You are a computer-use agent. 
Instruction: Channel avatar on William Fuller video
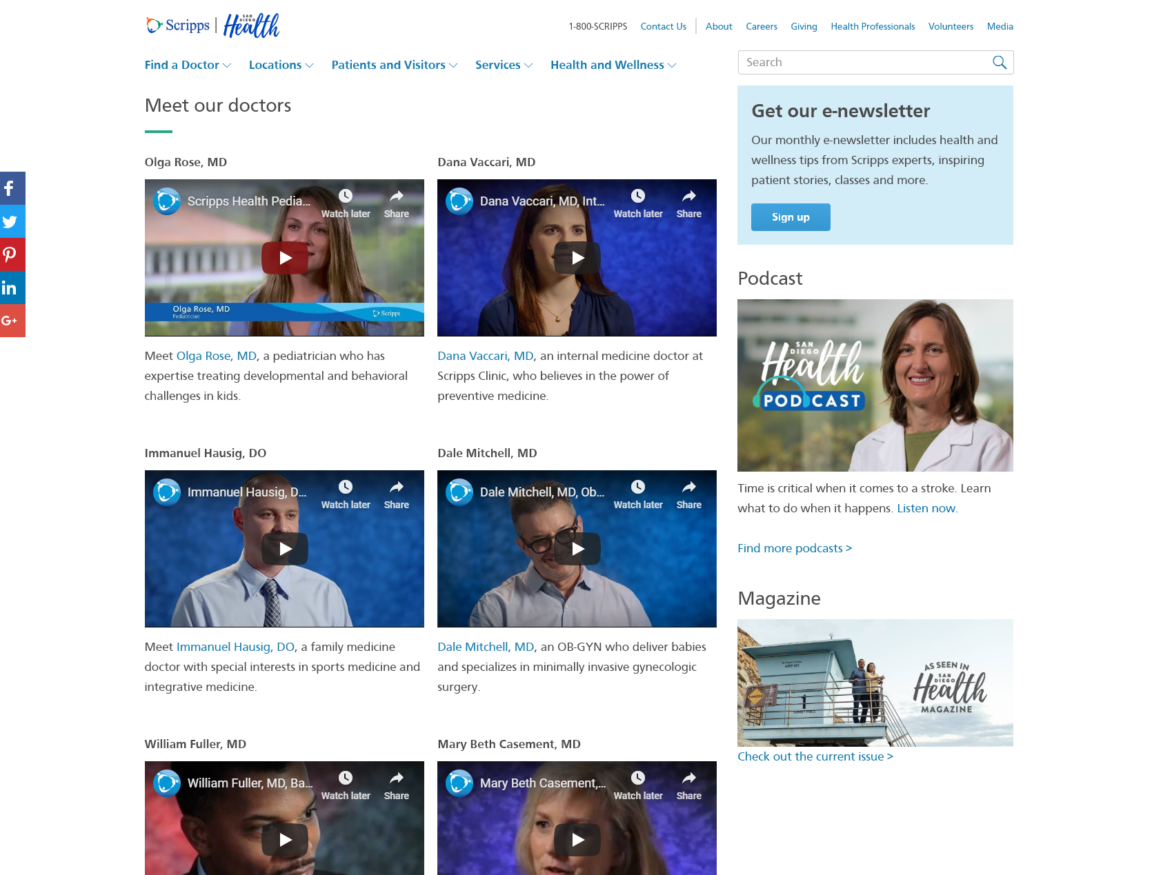pos(167,782)
